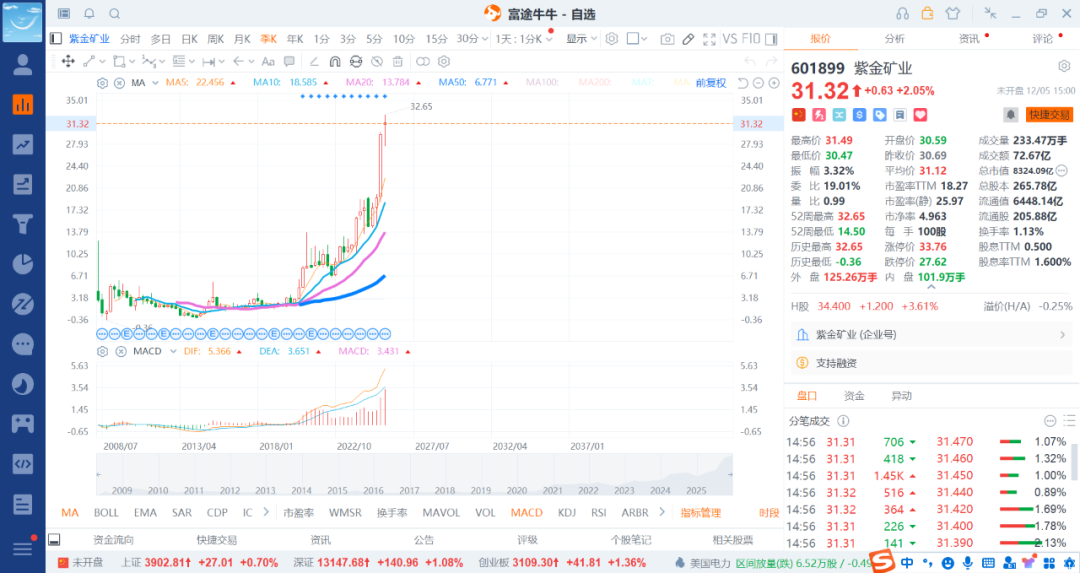The width and height of the screenshot is (1080, 573).
Task: Add a comment bubble annotation
Action: (x=289, y=61)
